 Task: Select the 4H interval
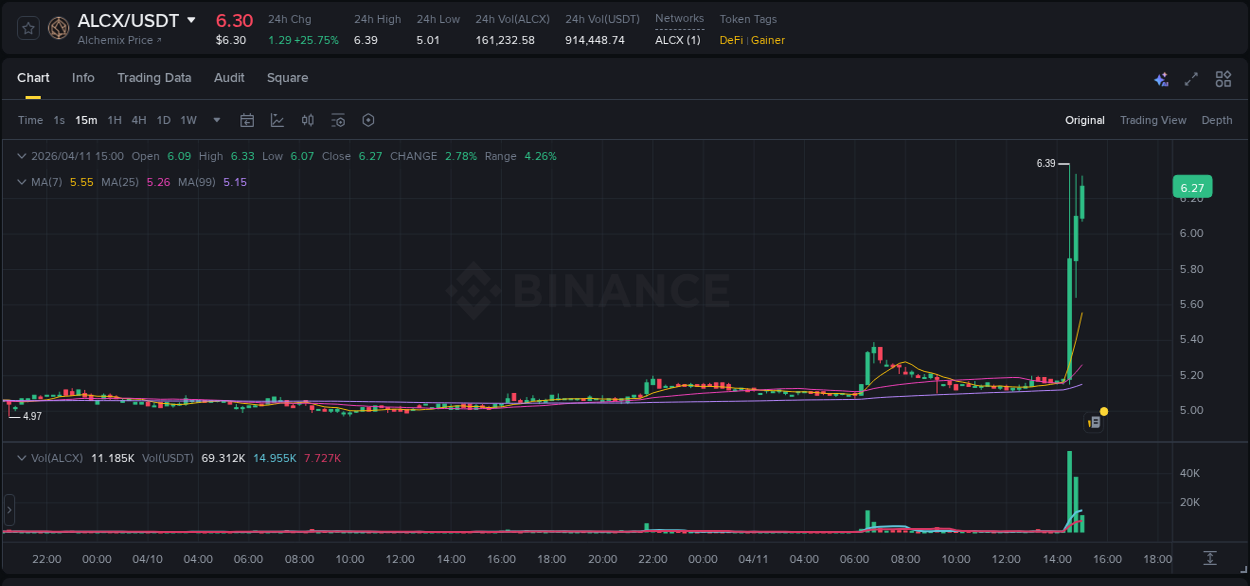[x=138, y=120]
